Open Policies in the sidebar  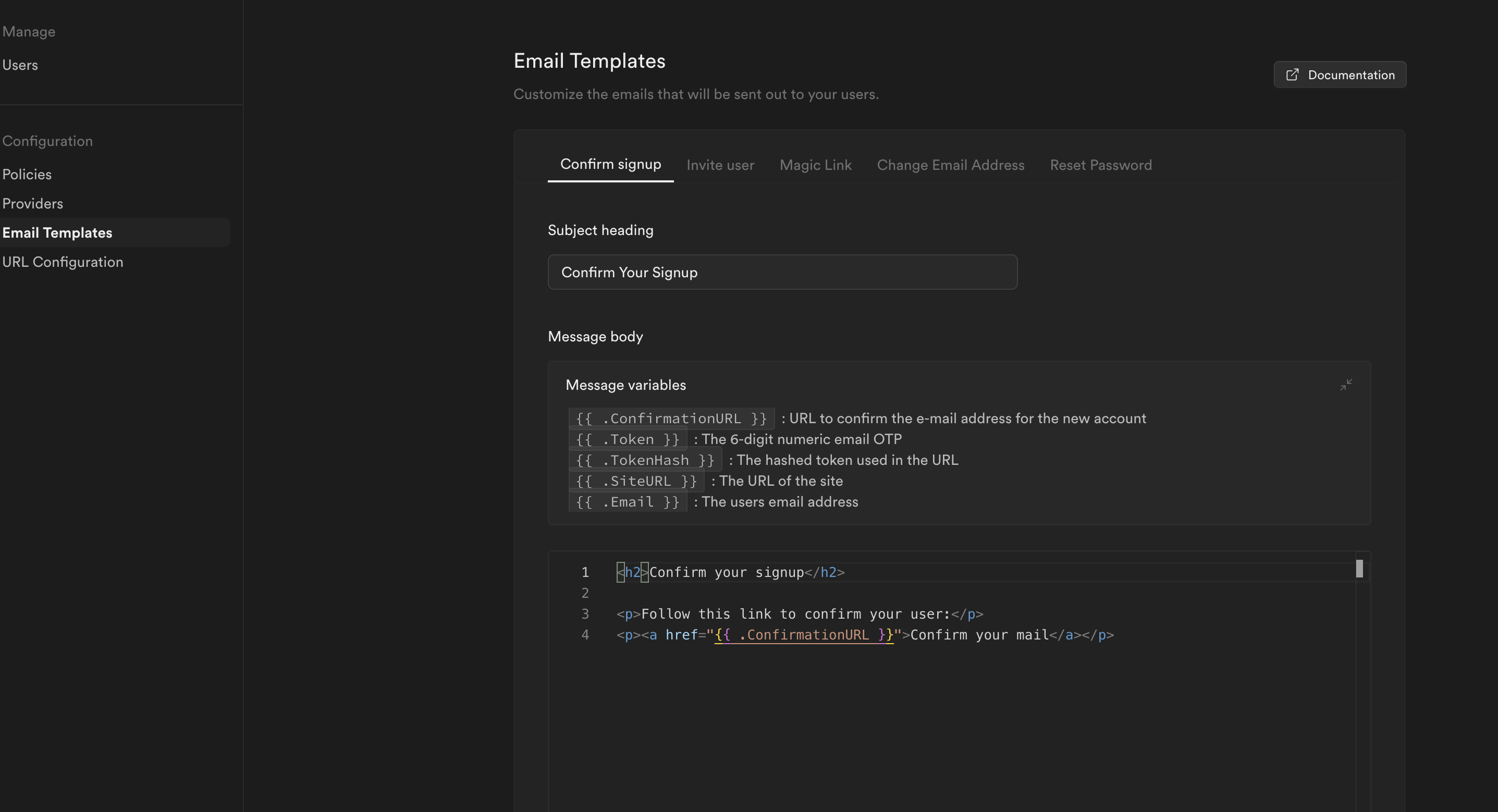[x=27, y=175]
